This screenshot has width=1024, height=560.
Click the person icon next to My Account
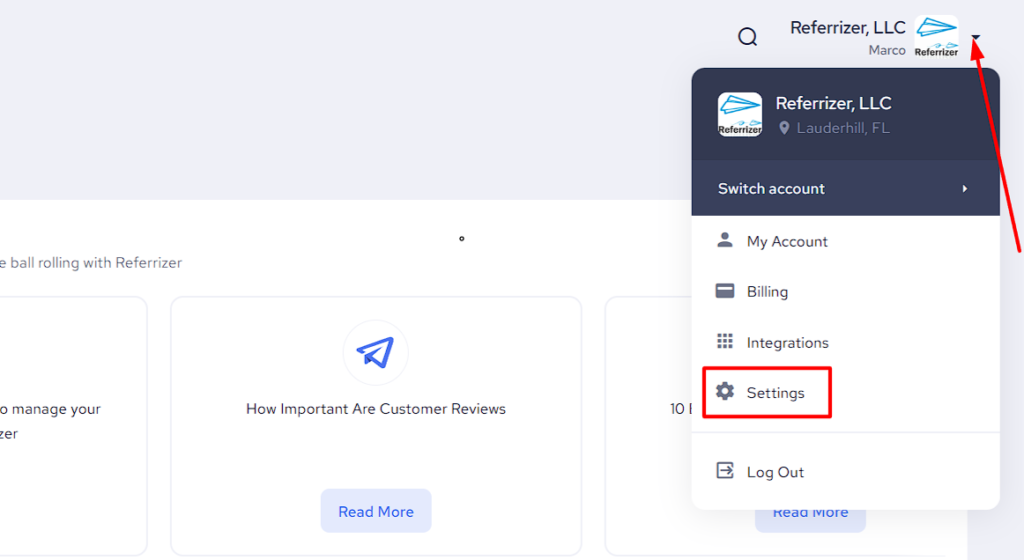725,241
